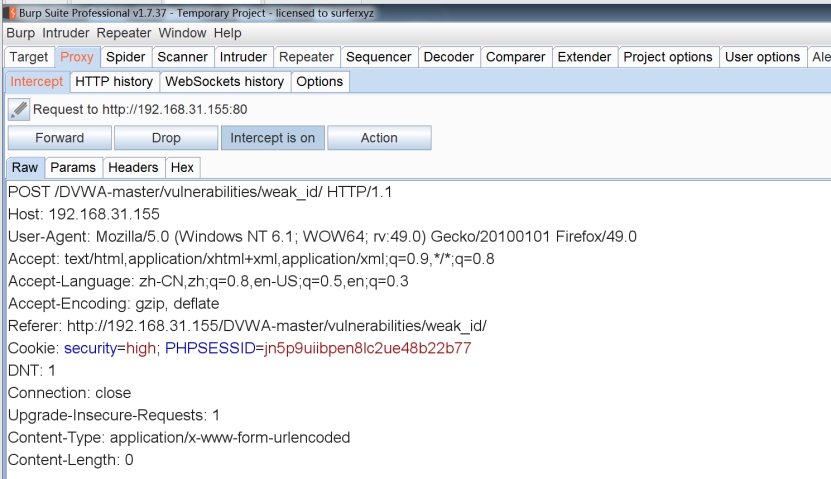Switch to the Decoder tab
This screenshot has width=831, height=479.
click(449, 57)
